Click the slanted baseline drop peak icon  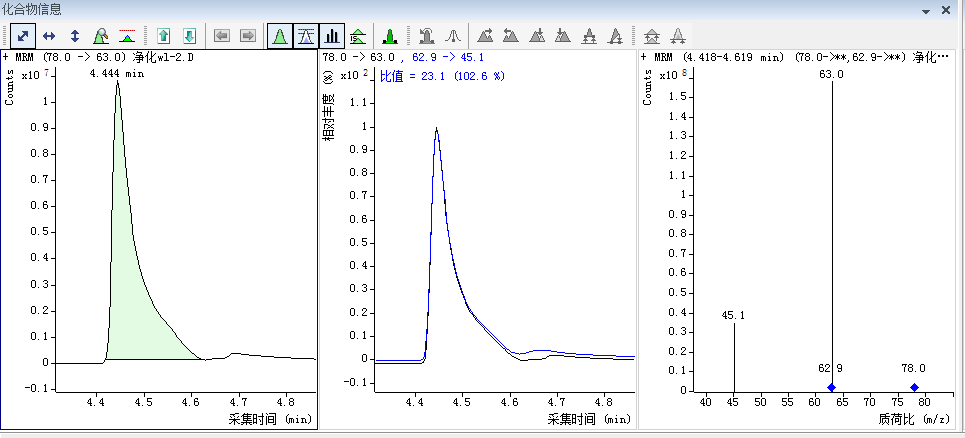coord(615,36)
